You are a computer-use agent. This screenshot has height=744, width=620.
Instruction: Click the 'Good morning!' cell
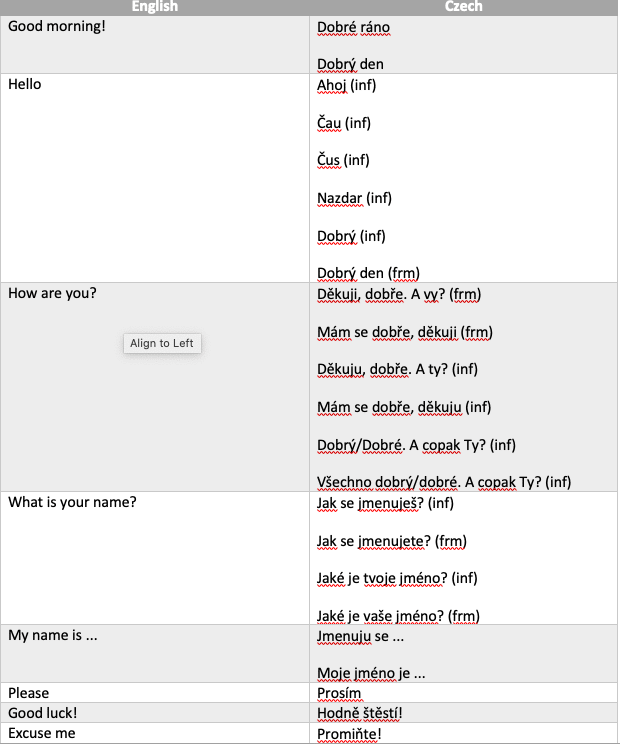[x=155, y=45]
